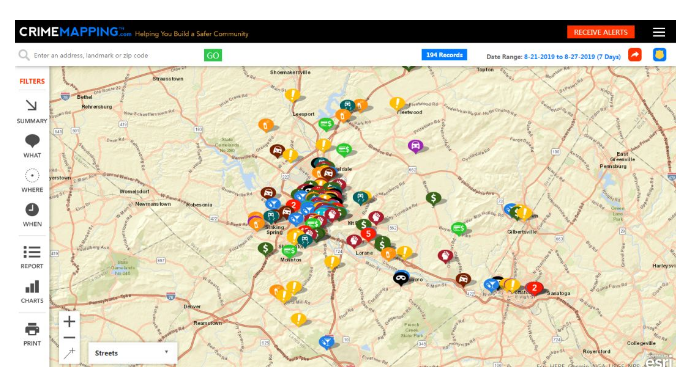This screenshot has height=382, width=690.
Task: Print the crime map
Action: 32,329
